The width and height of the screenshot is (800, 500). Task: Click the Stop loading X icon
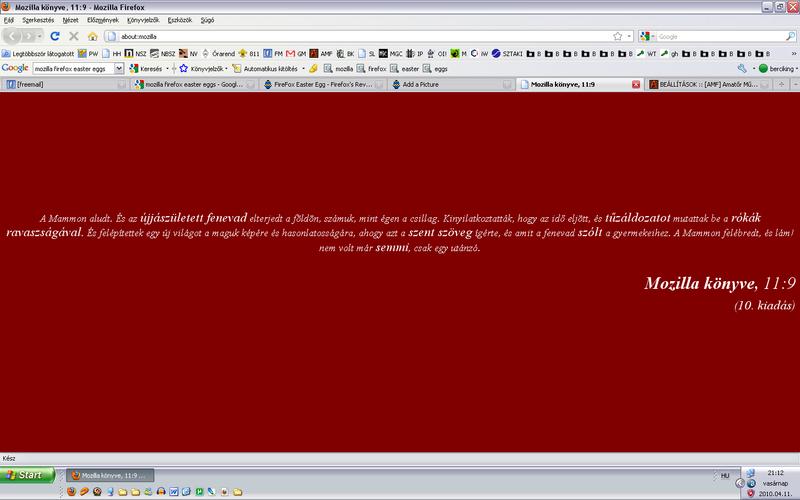(73, 36)
